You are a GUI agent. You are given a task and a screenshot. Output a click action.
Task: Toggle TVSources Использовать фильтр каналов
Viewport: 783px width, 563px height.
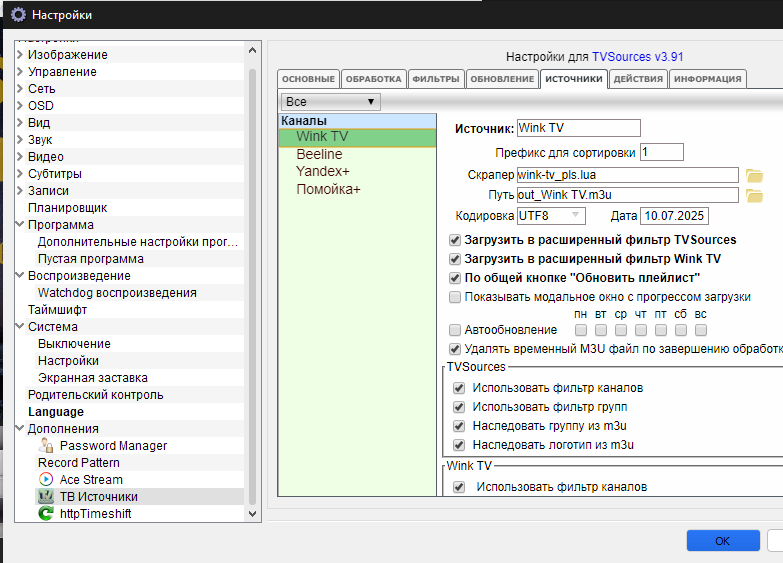[459, 388]
